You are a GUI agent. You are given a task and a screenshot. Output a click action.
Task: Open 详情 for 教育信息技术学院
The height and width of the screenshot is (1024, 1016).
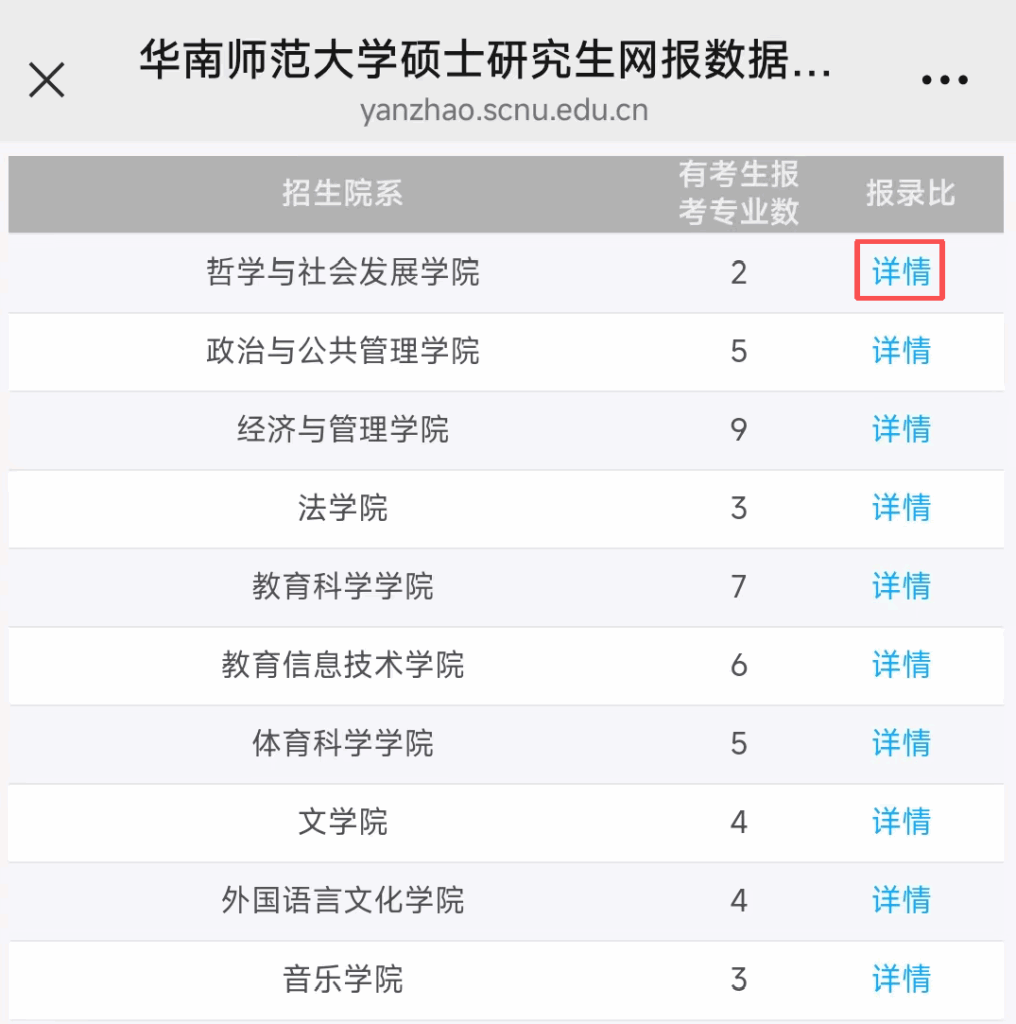pyautogui.click(x=901, y=664)
